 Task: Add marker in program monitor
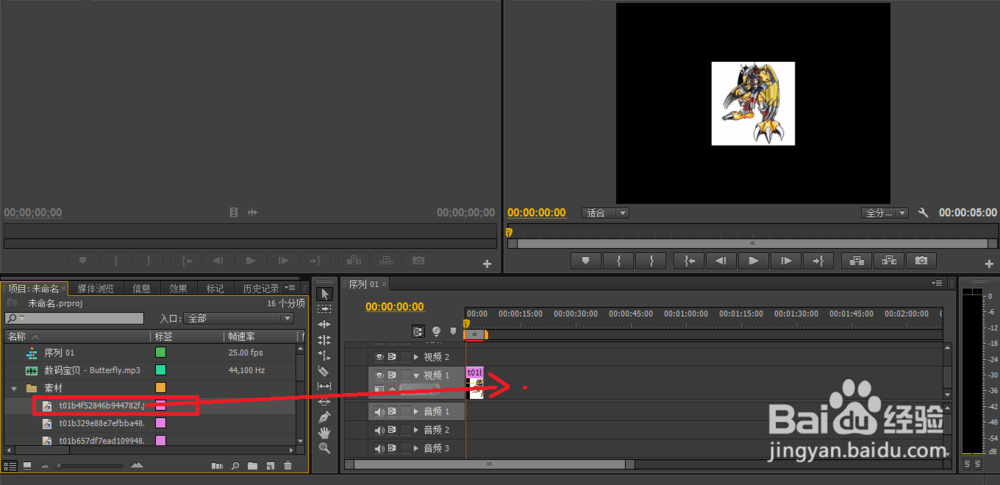coord(585,260)
